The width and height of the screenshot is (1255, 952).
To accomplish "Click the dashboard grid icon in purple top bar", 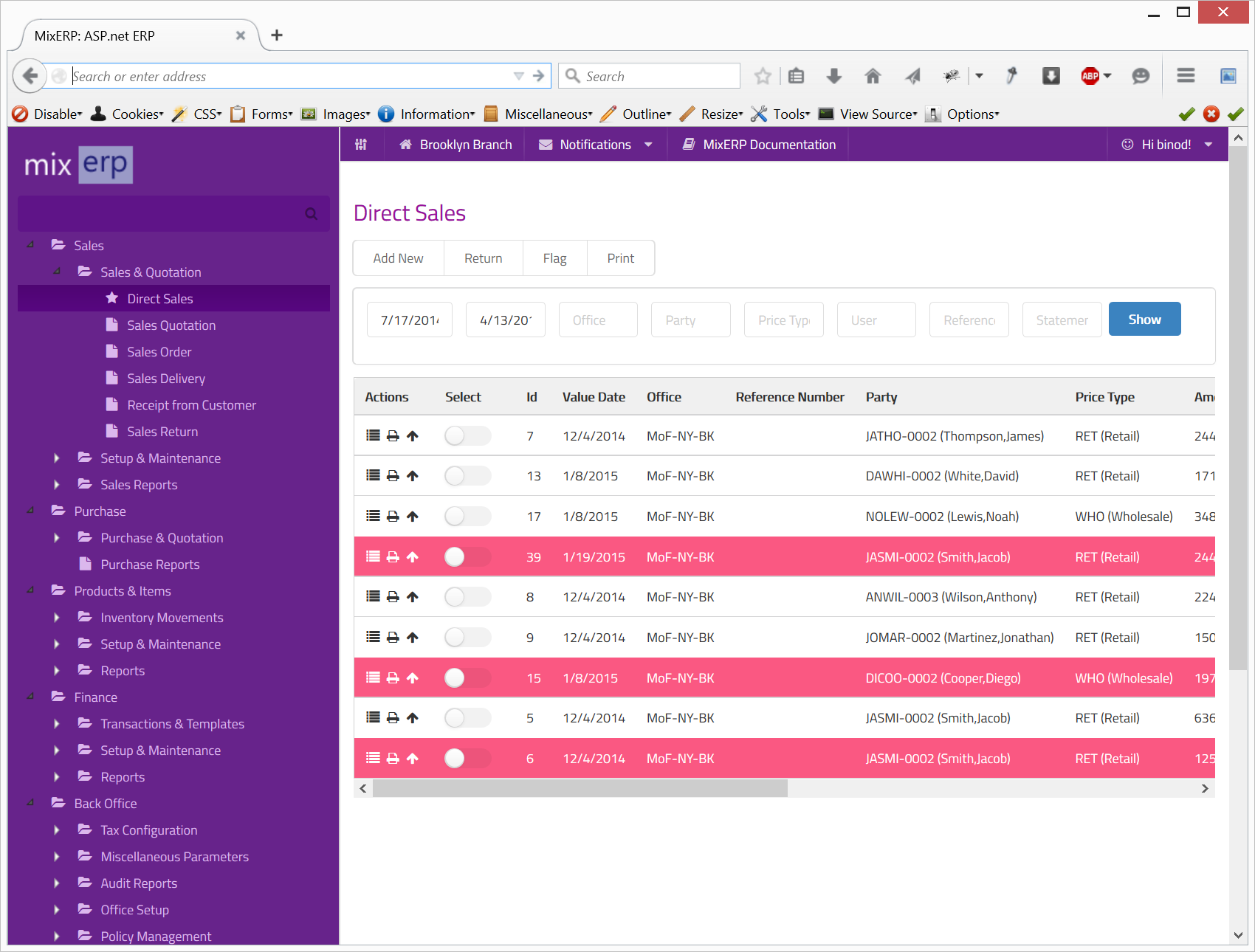I will (x=361, y=145).
